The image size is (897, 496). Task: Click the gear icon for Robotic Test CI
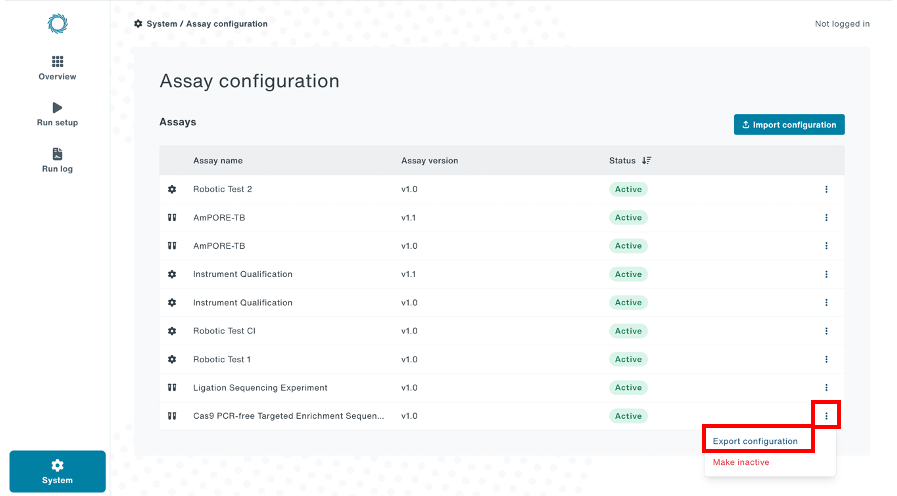pyautogui.click(x=172, y=331)
